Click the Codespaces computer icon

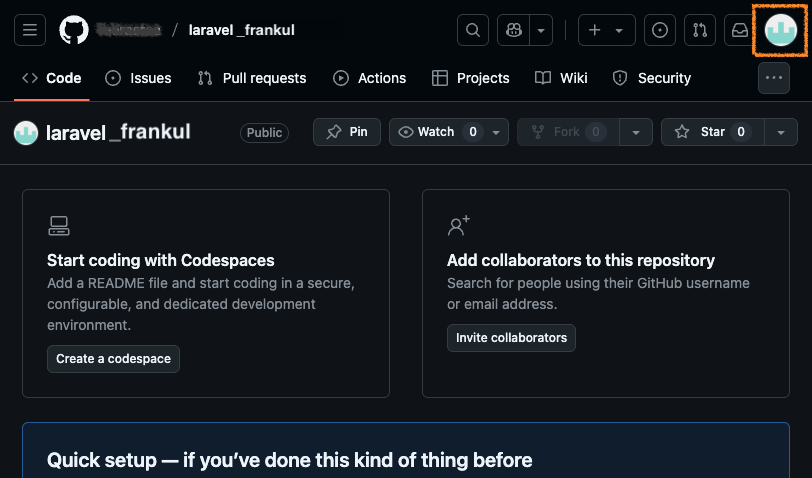click(59, 226)
